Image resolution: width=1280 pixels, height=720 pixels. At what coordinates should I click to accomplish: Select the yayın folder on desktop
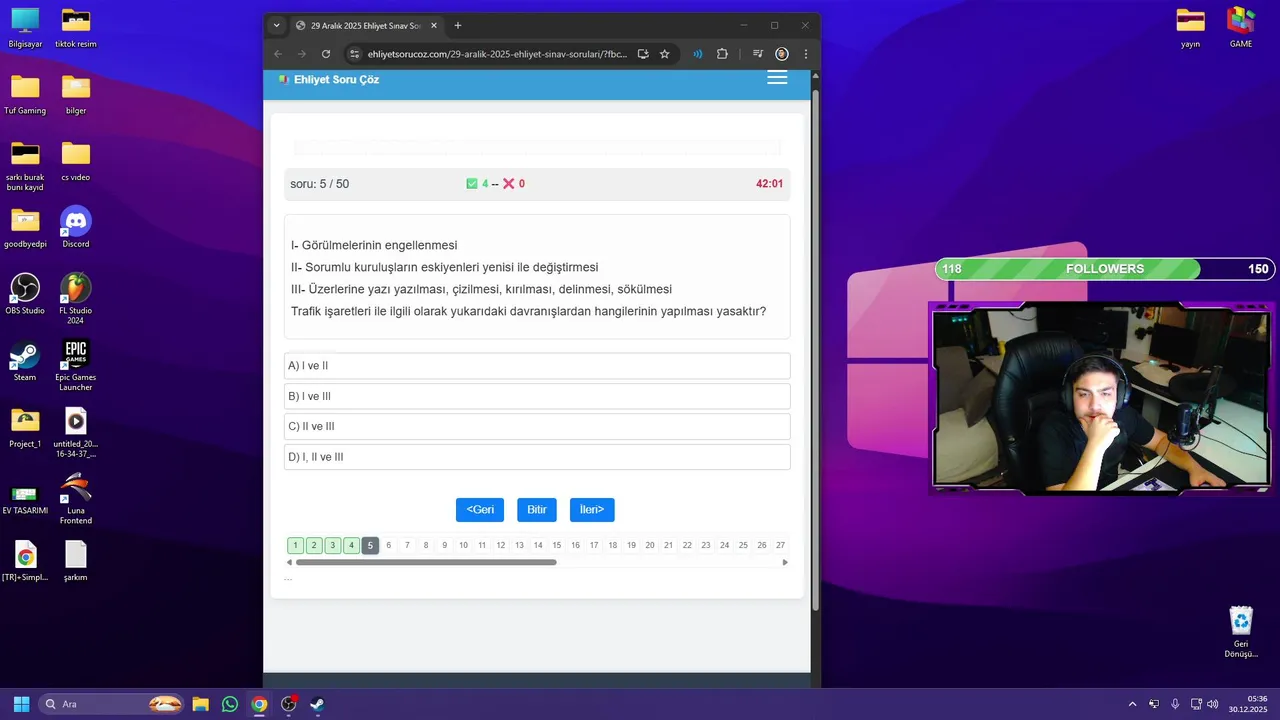tap(1190, 28)
